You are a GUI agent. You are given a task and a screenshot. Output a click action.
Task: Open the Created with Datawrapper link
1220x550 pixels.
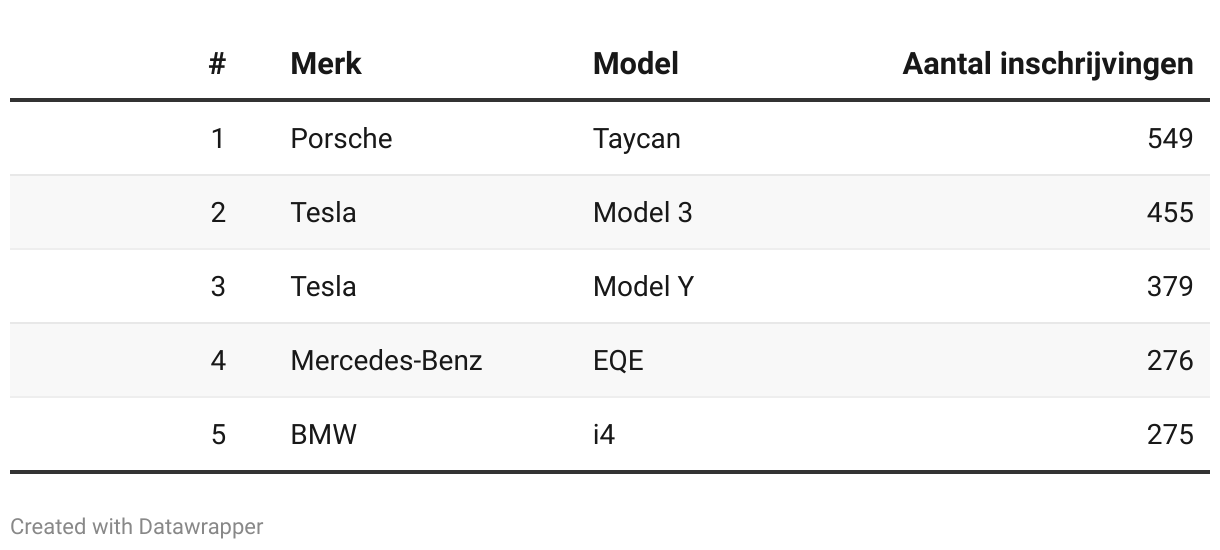coord(136,526)
